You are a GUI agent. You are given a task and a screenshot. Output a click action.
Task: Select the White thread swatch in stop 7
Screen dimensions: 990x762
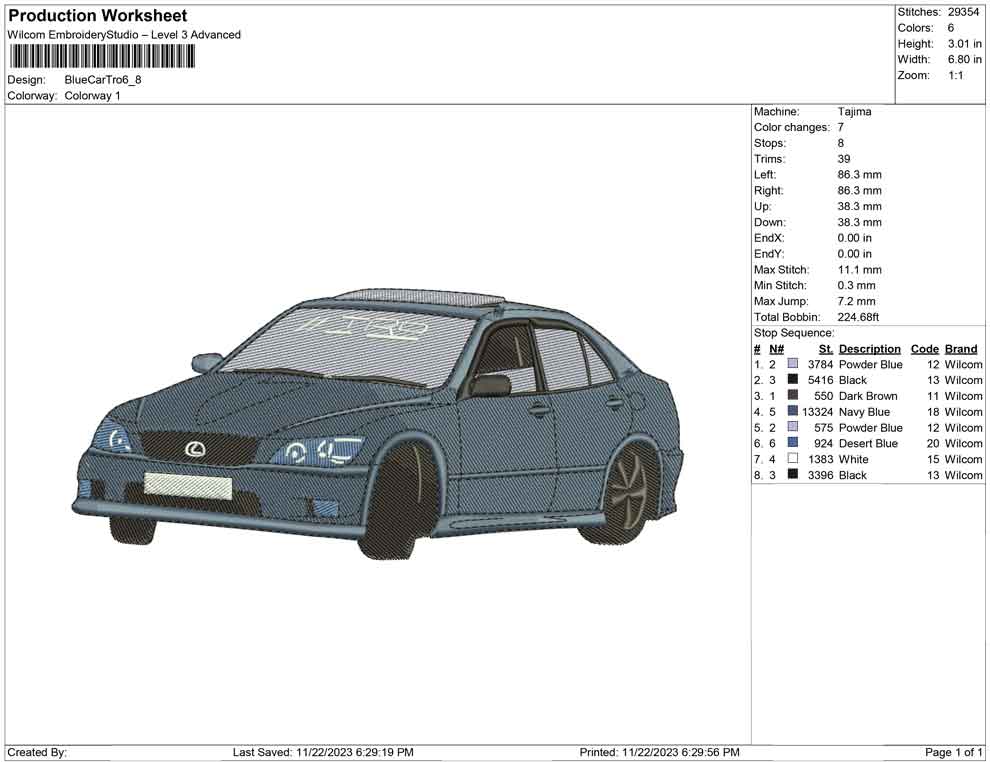[x=793, y=459]
